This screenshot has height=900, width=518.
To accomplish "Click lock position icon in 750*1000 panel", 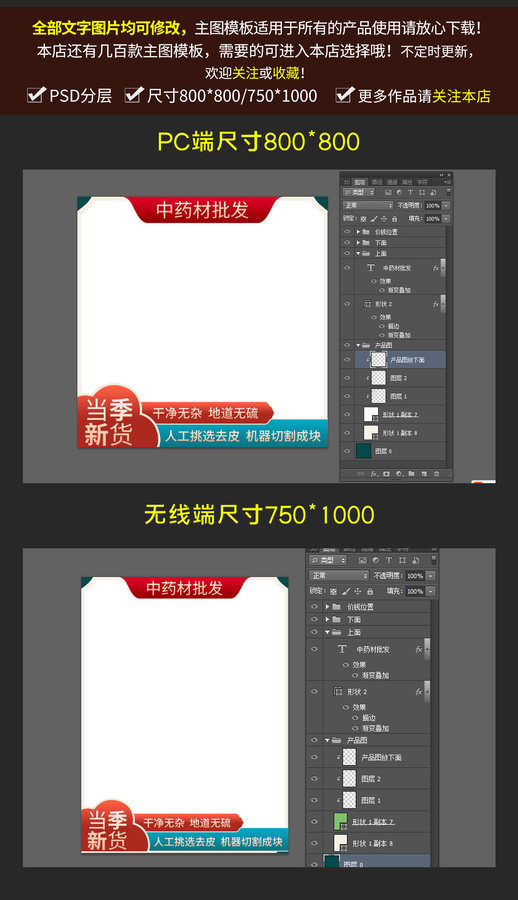I will [x=357, y=591].
